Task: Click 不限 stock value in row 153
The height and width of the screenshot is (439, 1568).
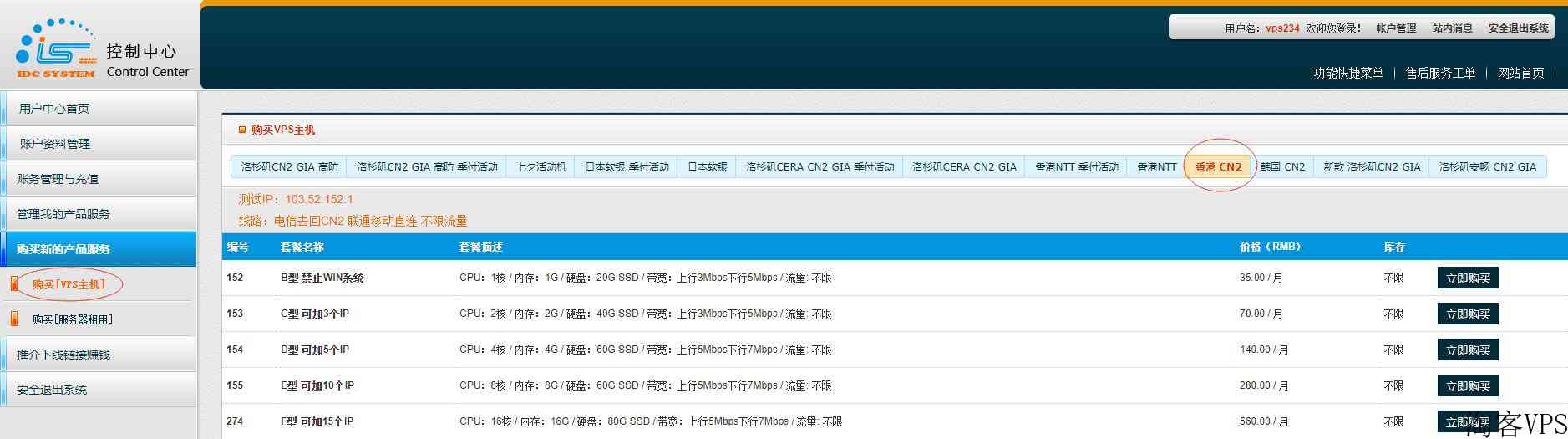Action: pos(1393,314)
